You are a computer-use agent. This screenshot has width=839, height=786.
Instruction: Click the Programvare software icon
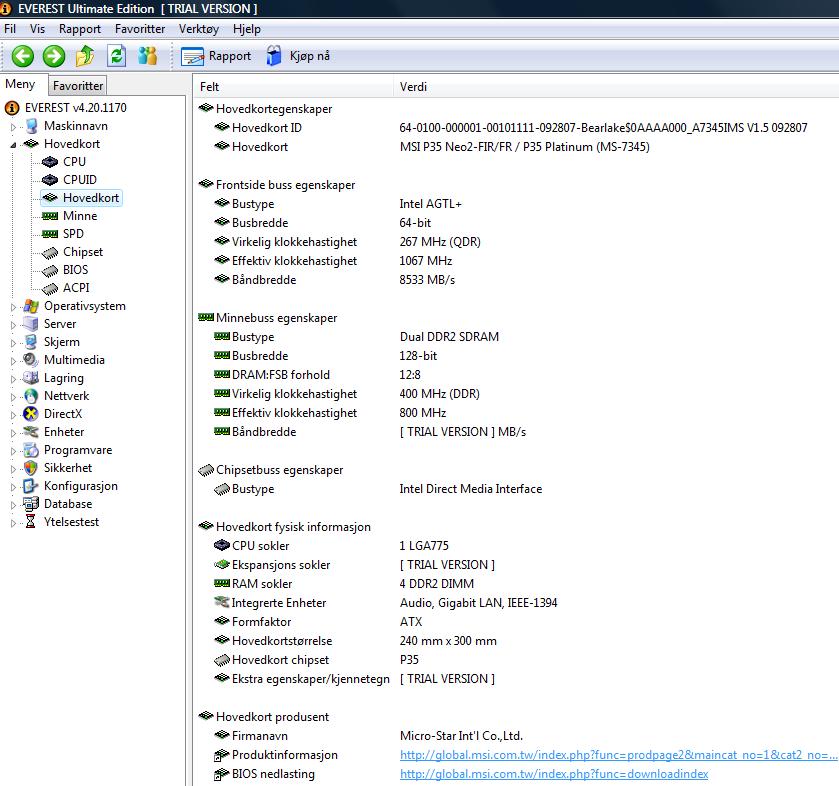[31, 450]
